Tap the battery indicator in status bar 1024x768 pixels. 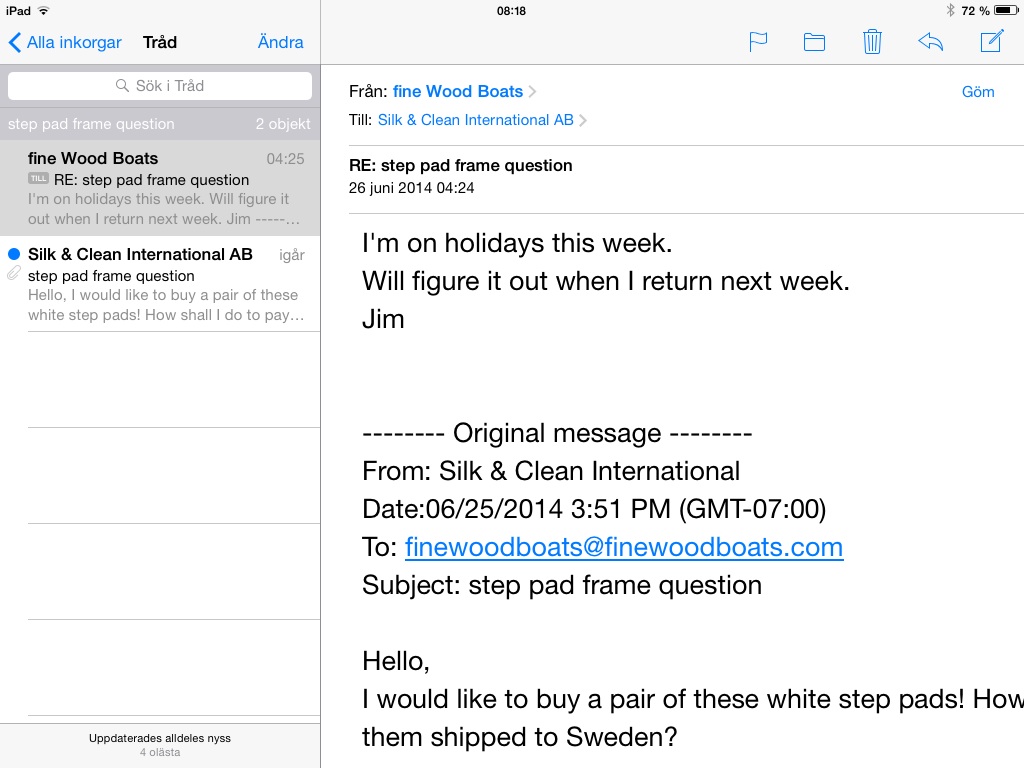tap(1005, 11)
